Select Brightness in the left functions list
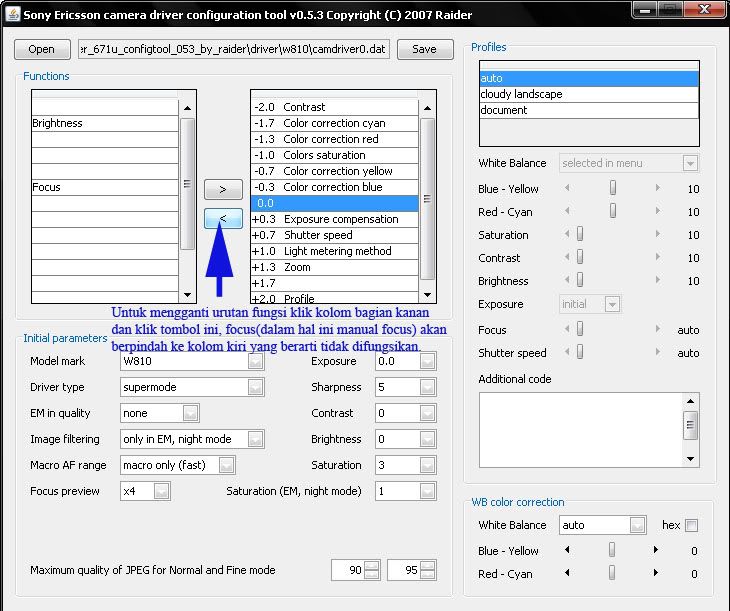This screenshot has height=611, width=730. [x=105, y=123]
